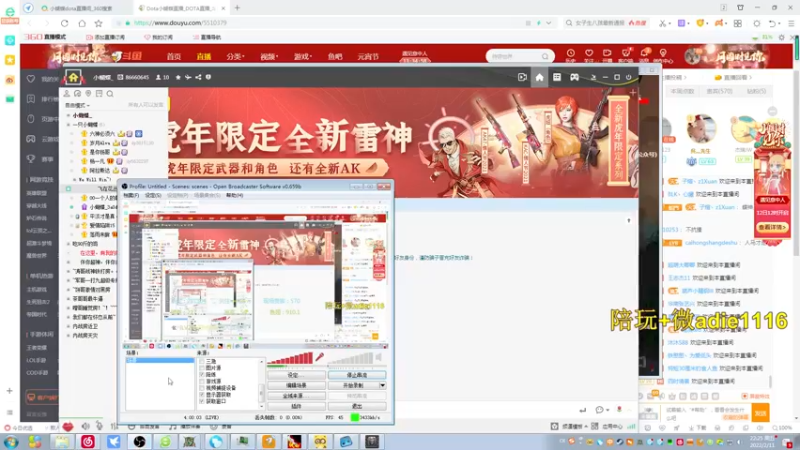Toggle the 视频捕捉设备 source checkbox
The width and height of the screenshot is (800, 450).
tap(202, 388)
